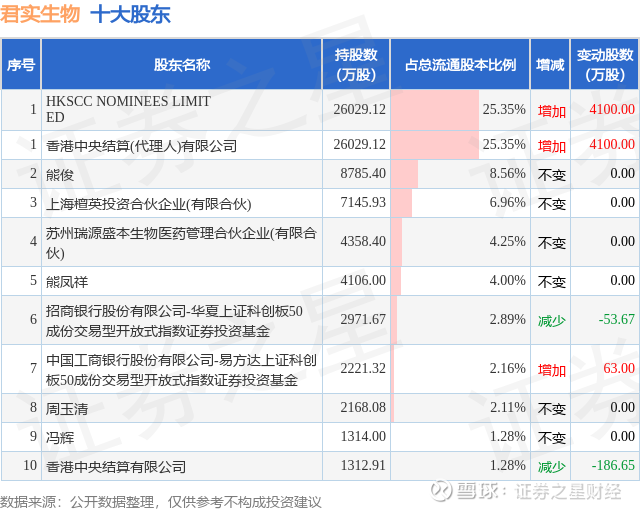Click the data source footnote text

tap(161, 502)
